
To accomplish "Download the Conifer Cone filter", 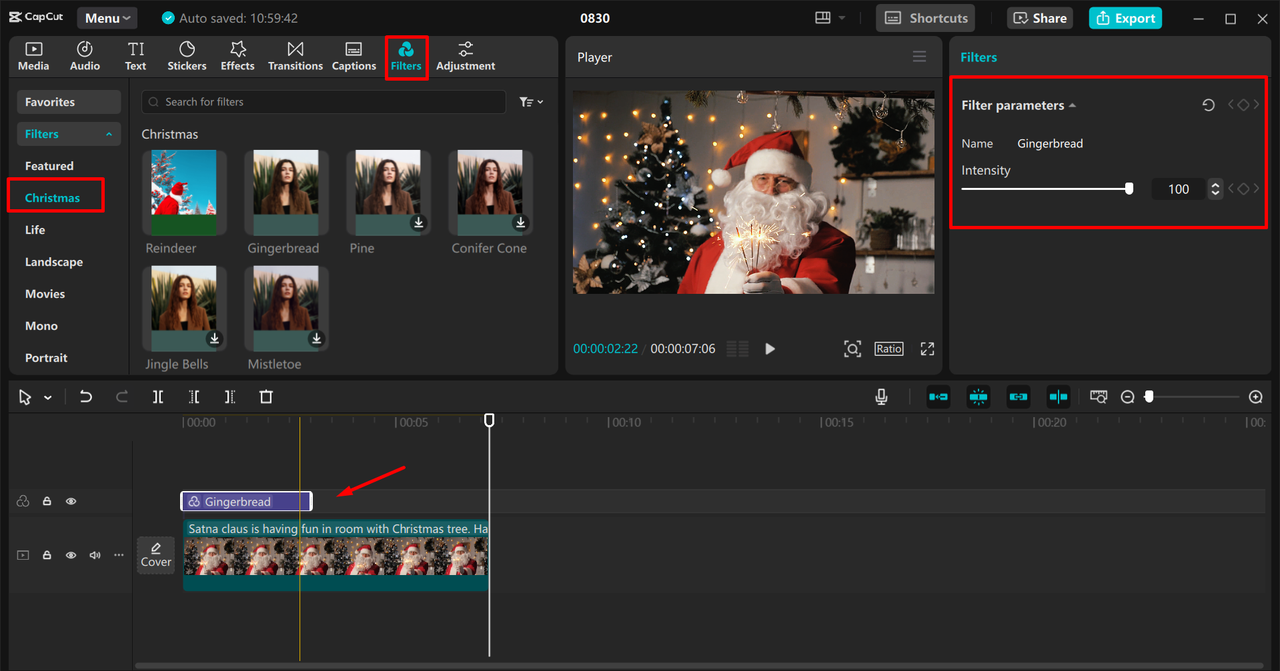I will point(520,223).
